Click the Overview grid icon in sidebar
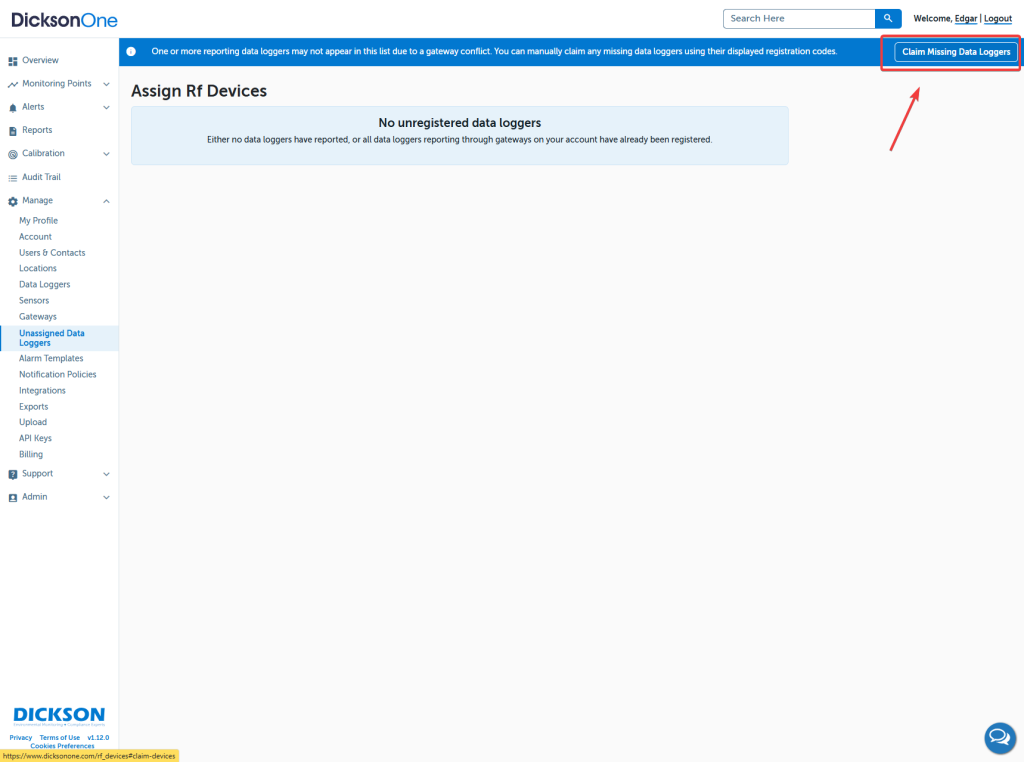 tap(13, 61)
